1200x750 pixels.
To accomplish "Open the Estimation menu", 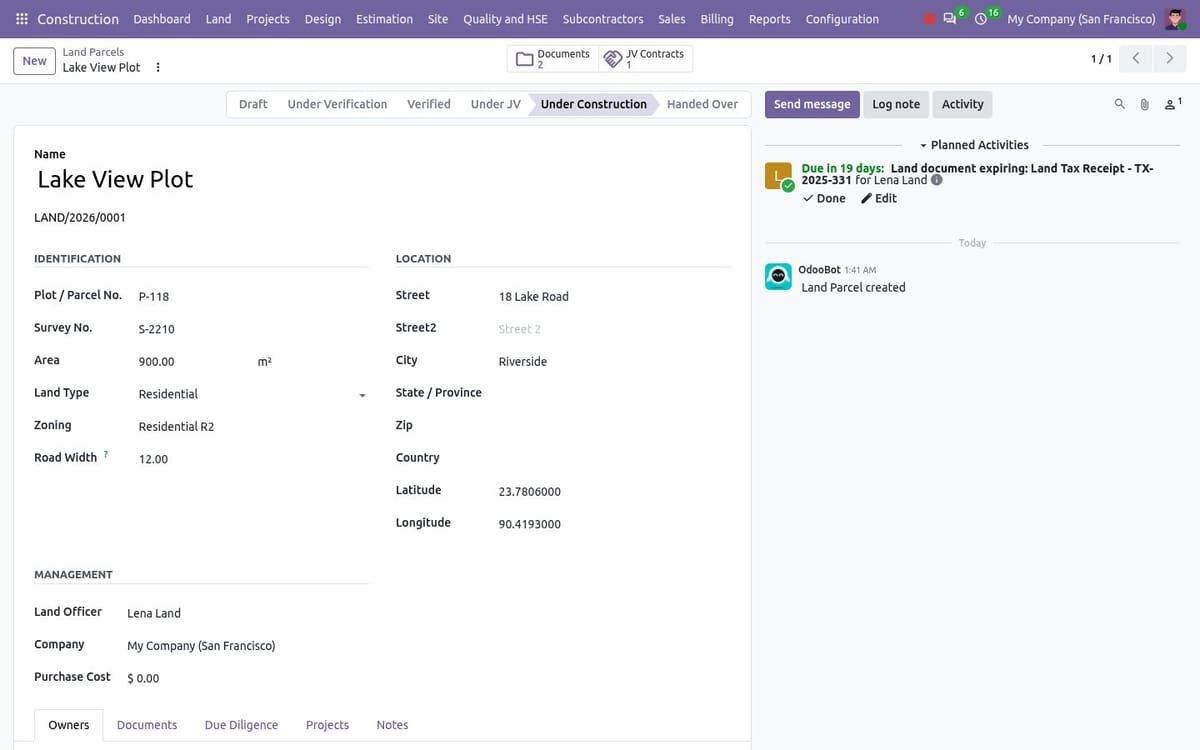I will pos(384,19).
